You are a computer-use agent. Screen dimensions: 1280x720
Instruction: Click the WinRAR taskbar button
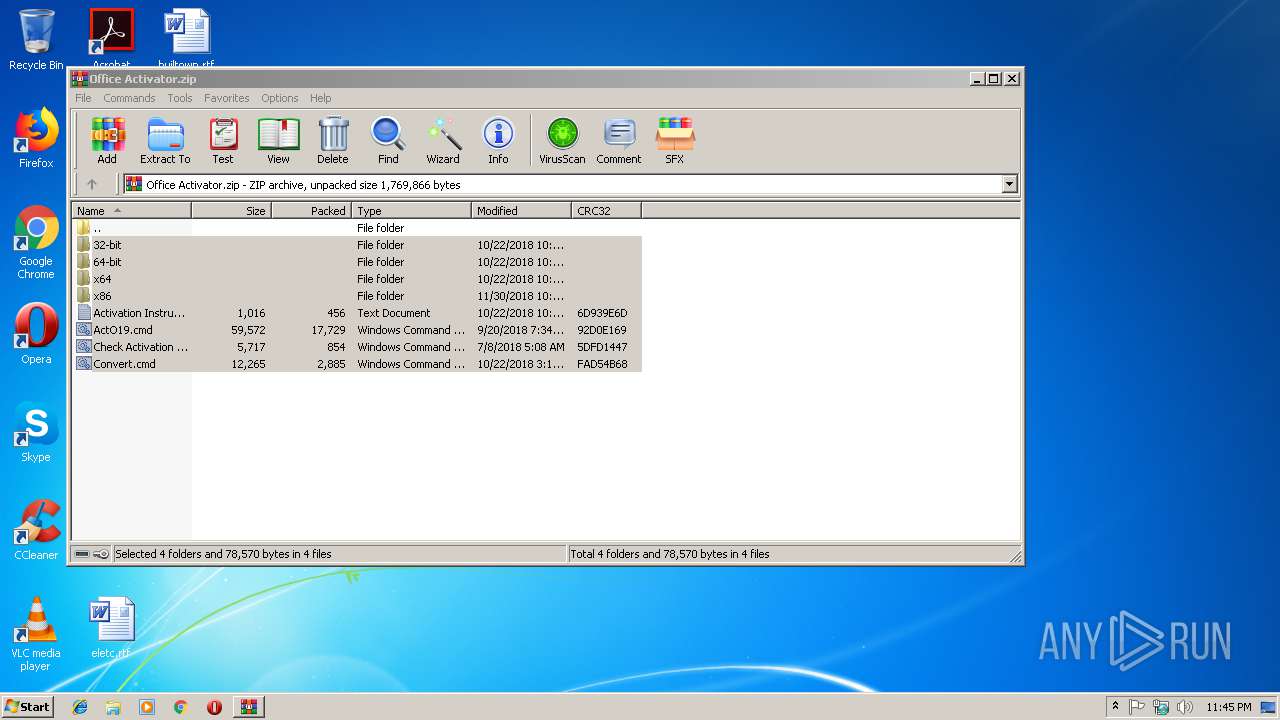click(248, 707)
